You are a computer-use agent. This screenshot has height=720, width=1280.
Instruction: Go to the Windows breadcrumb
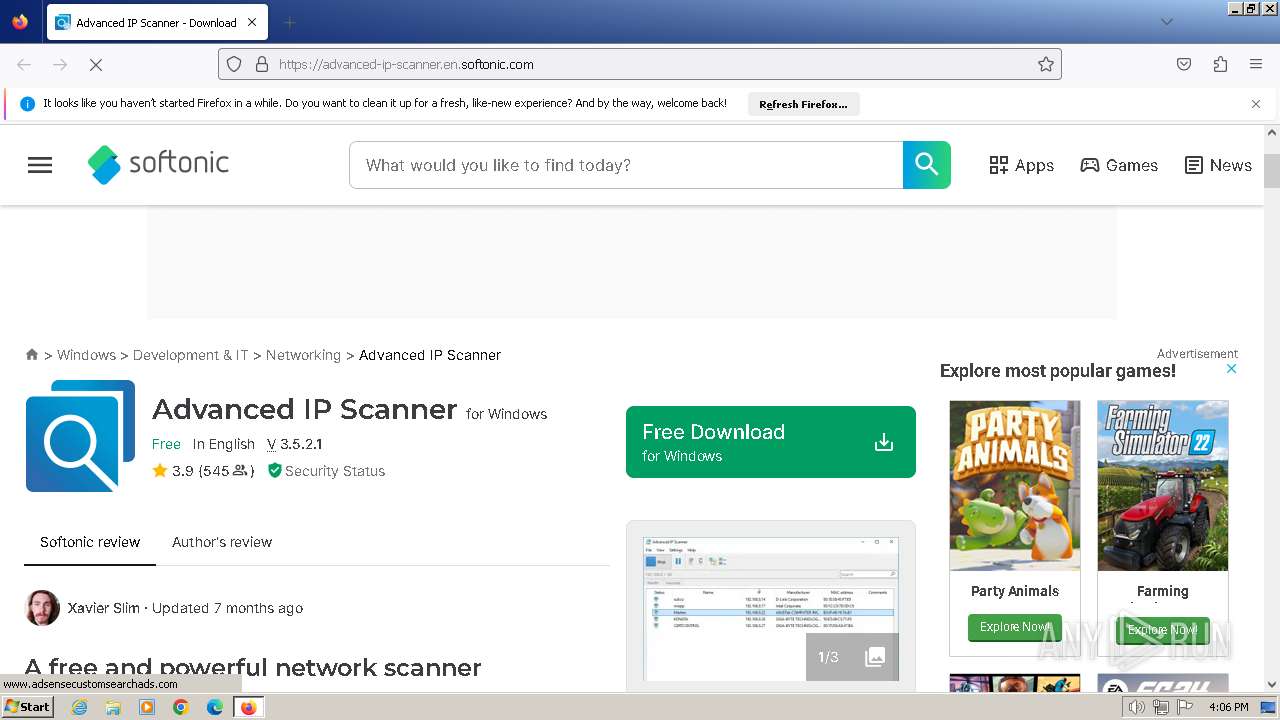(86, 355)
